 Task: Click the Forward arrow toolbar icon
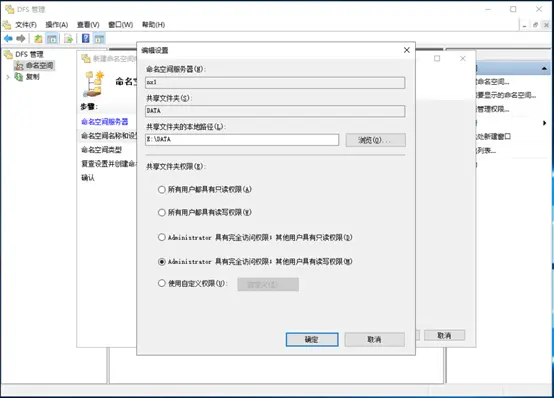coord(21,39)
